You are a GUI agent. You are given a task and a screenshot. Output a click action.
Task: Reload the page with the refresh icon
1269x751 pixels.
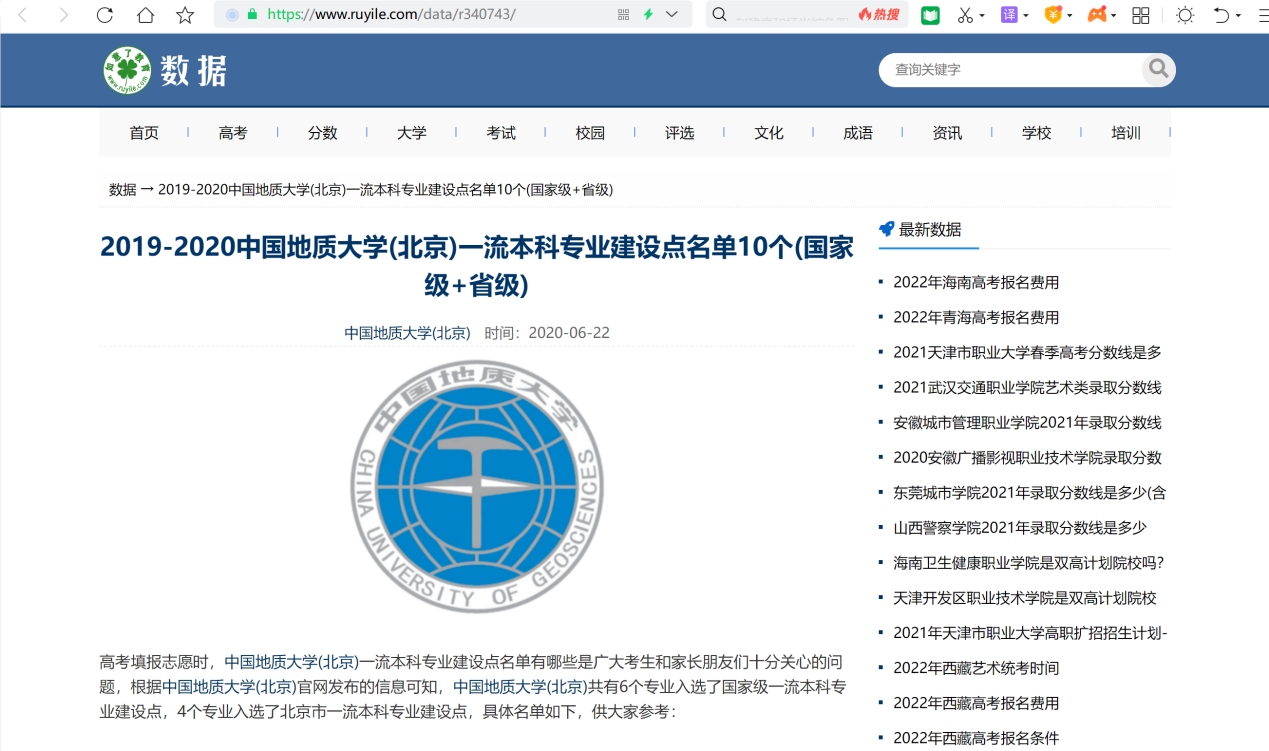tap(105, 15)
